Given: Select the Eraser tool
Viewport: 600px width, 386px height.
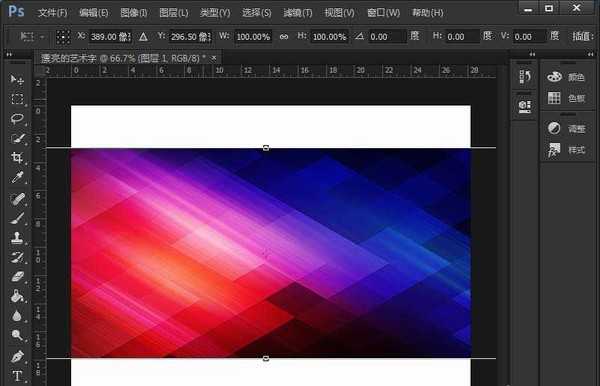Looking at the screenshot, I should pos(17,277).
